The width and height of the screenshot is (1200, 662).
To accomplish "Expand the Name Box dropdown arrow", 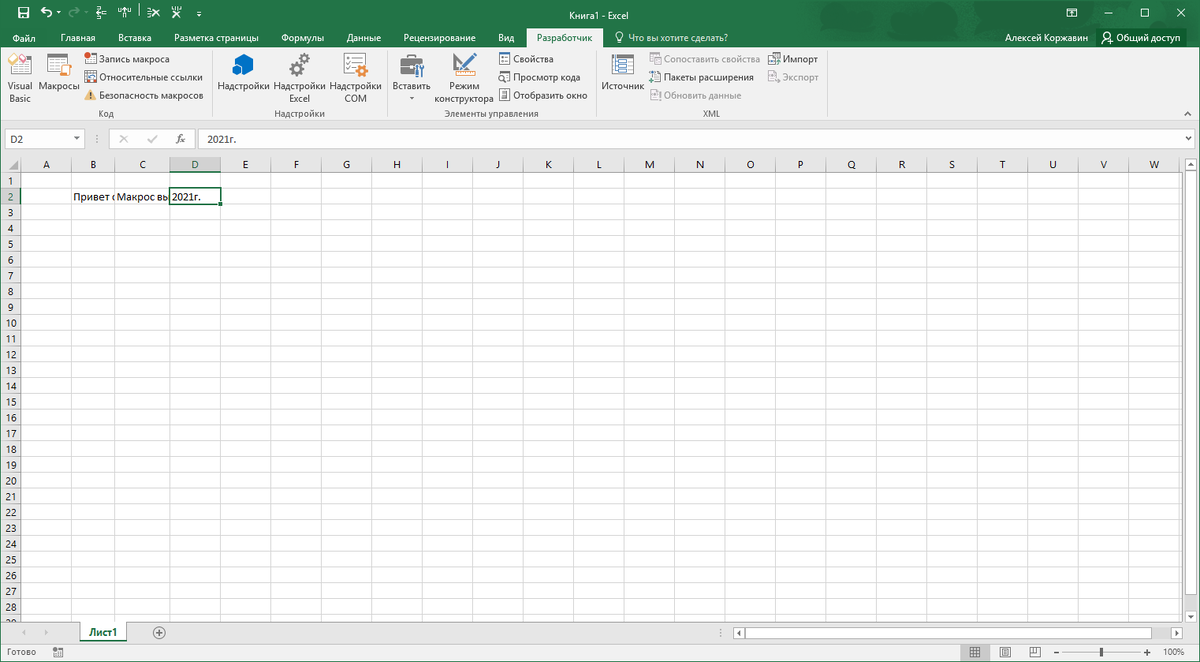I will point(78,139).
